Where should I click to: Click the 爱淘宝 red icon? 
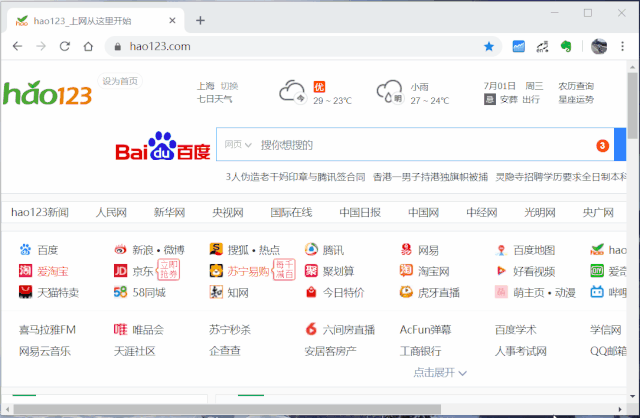[25, 271]
